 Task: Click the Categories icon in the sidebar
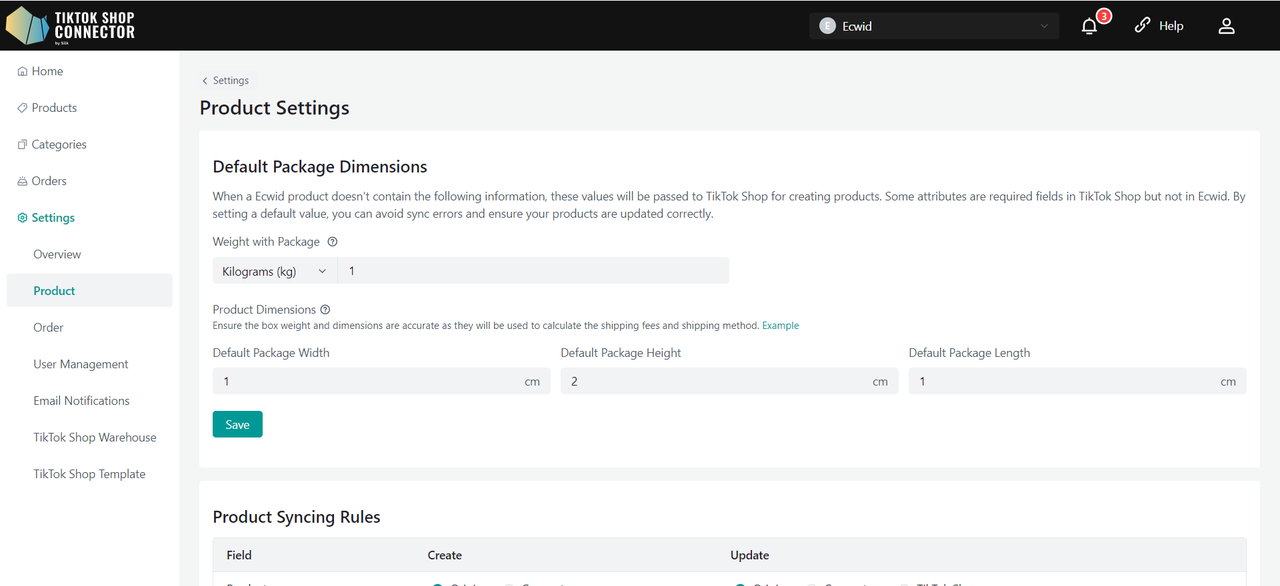coord(22,145)
